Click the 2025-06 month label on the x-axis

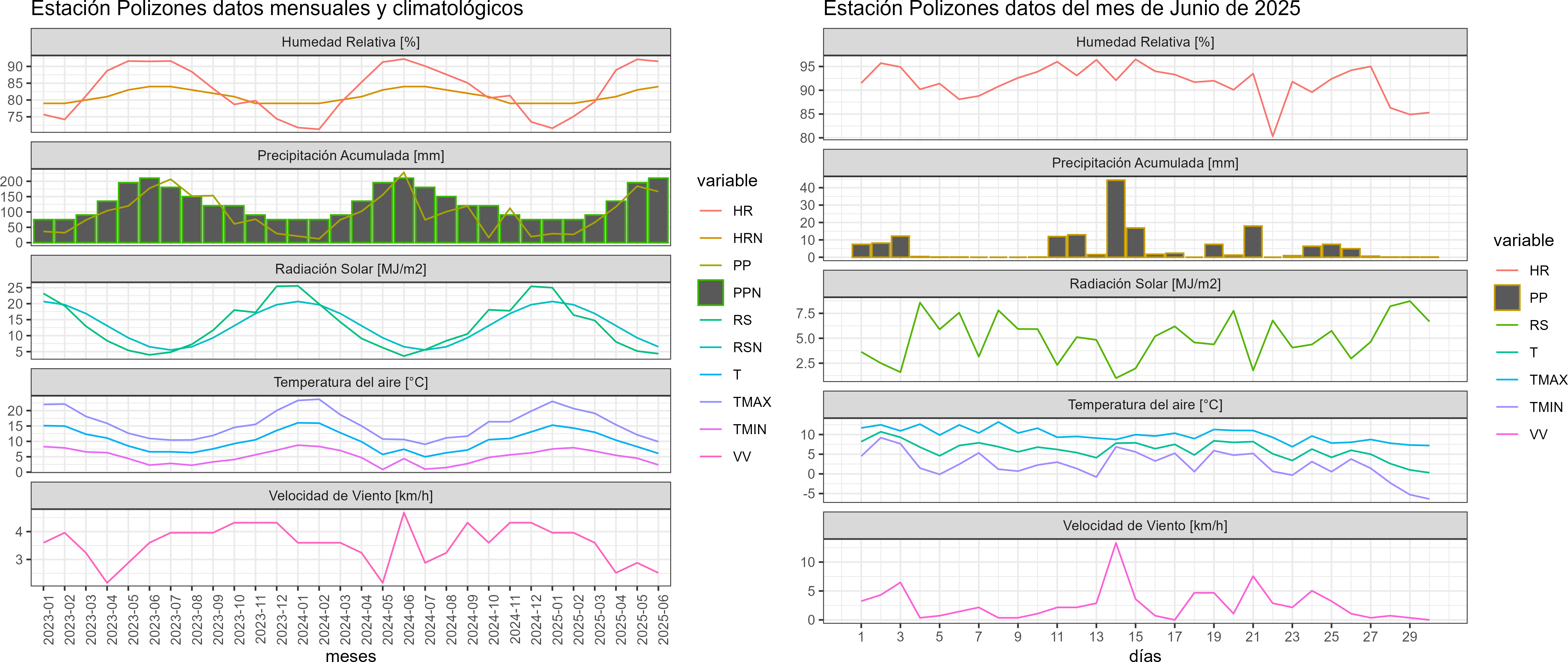[x=663, y=620]
